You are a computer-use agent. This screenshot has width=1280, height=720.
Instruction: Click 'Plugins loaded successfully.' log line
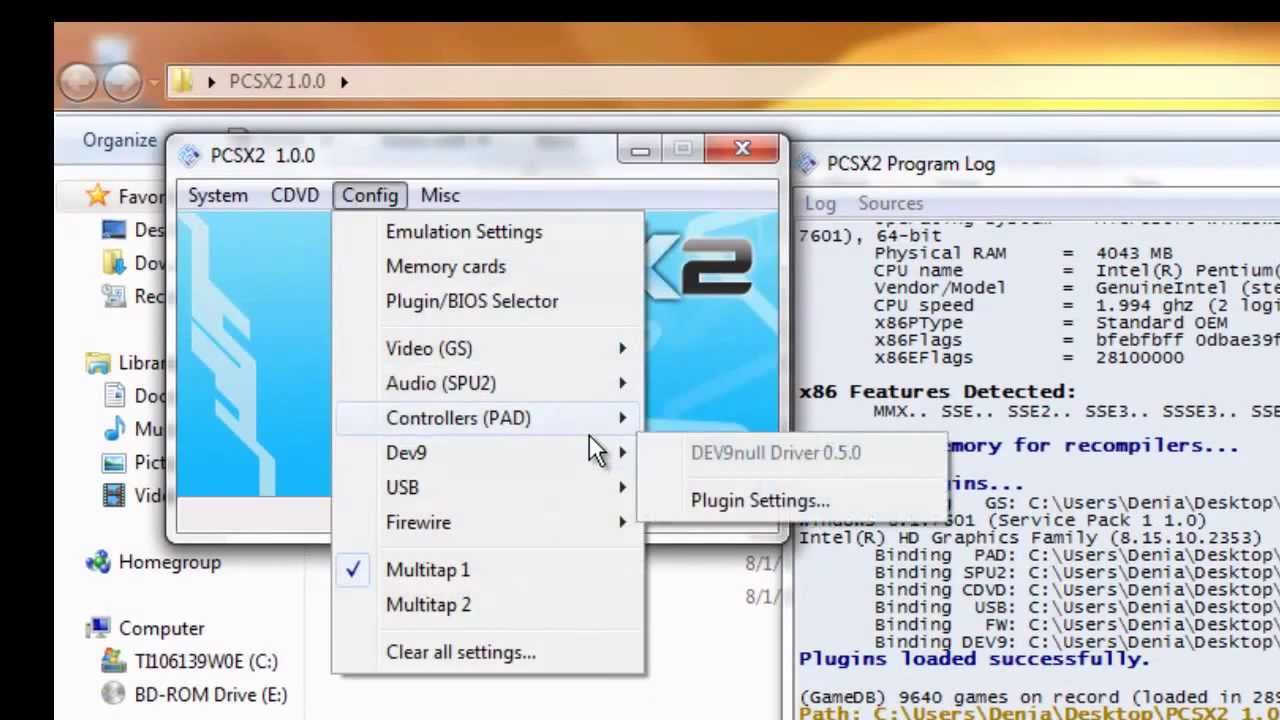974,659
